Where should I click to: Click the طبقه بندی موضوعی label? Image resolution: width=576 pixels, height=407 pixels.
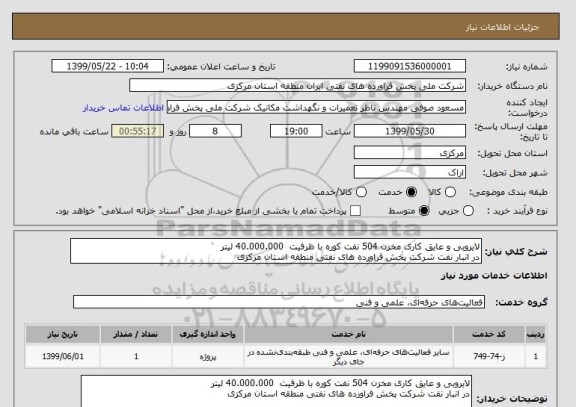tap(508, 192)
